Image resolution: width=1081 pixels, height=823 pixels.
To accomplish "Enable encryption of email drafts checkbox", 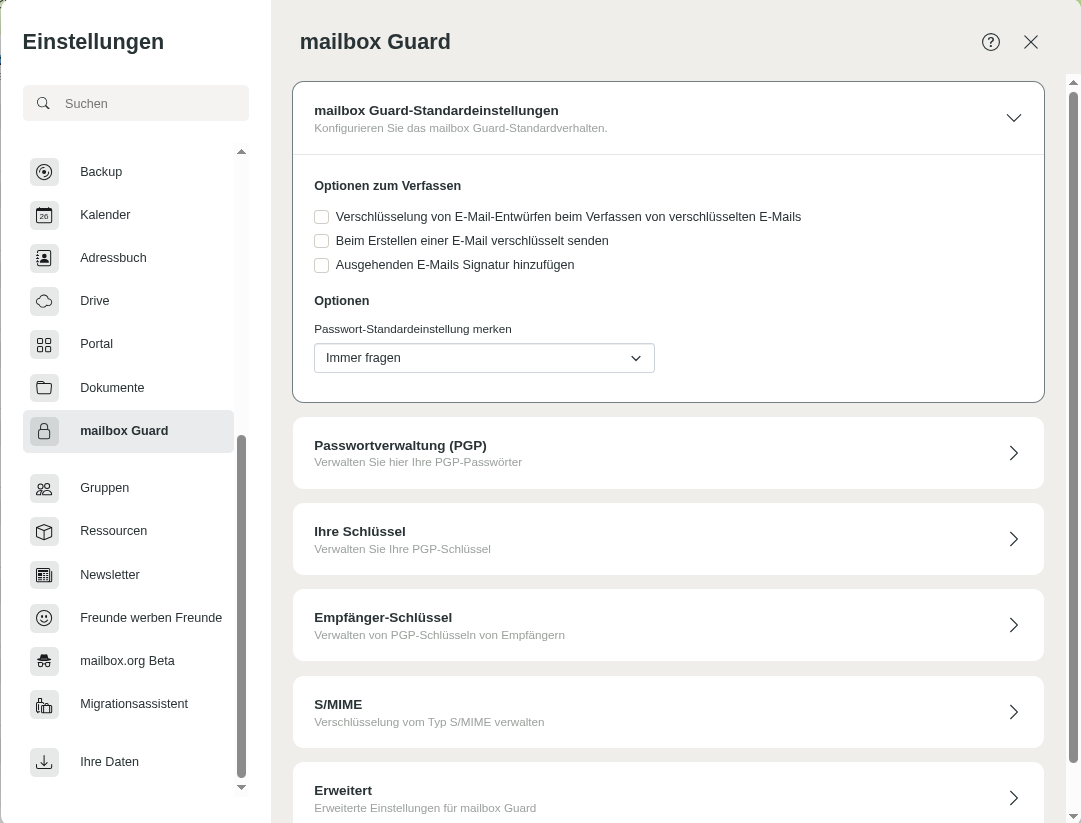I will pos(321,217).
